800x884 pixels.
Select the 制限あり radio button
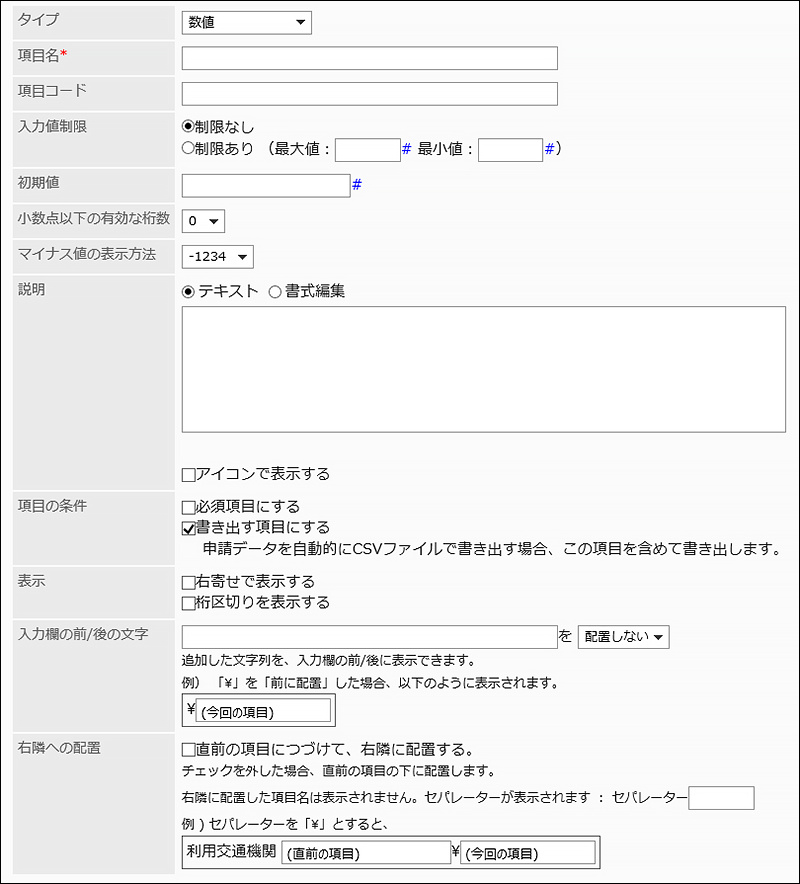[188, 148]
